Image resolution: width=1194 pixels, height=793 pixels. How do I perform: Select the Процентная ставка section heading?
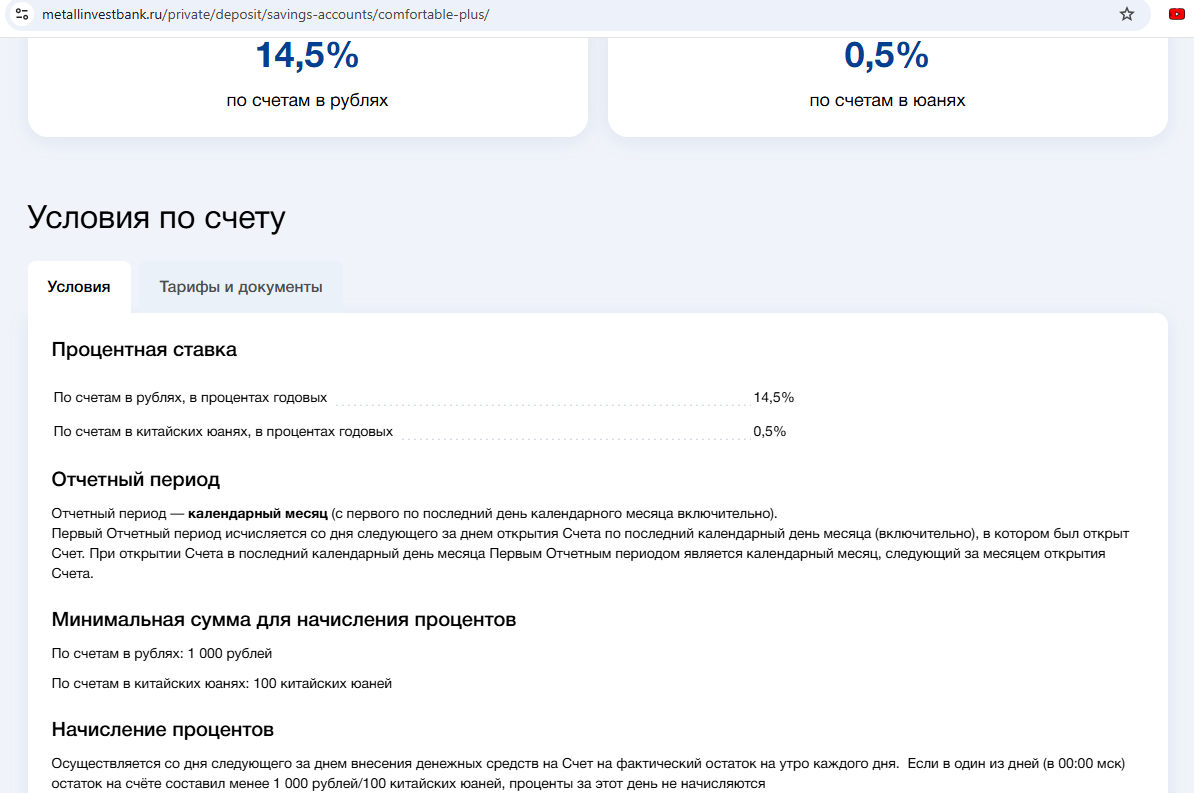(144, 350)
